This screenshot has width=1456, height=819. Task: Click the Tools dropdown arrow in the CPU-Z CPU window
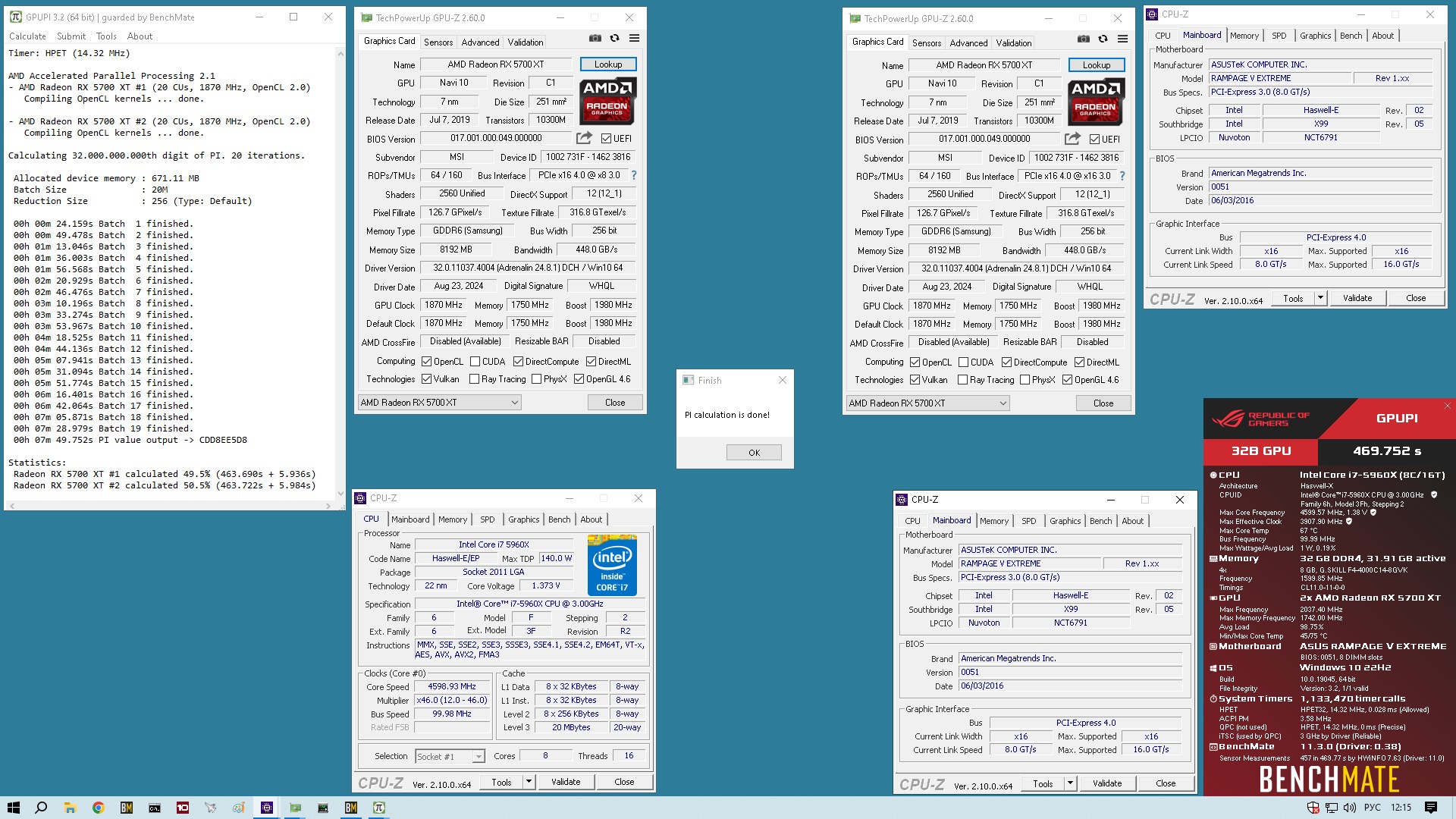pos(529,782)
